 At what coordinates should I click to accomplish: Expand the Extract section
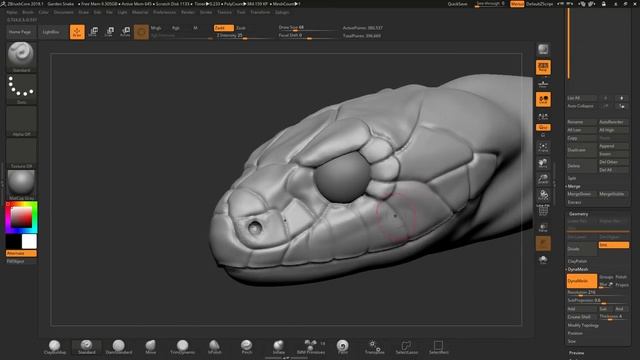coord(574,202)
